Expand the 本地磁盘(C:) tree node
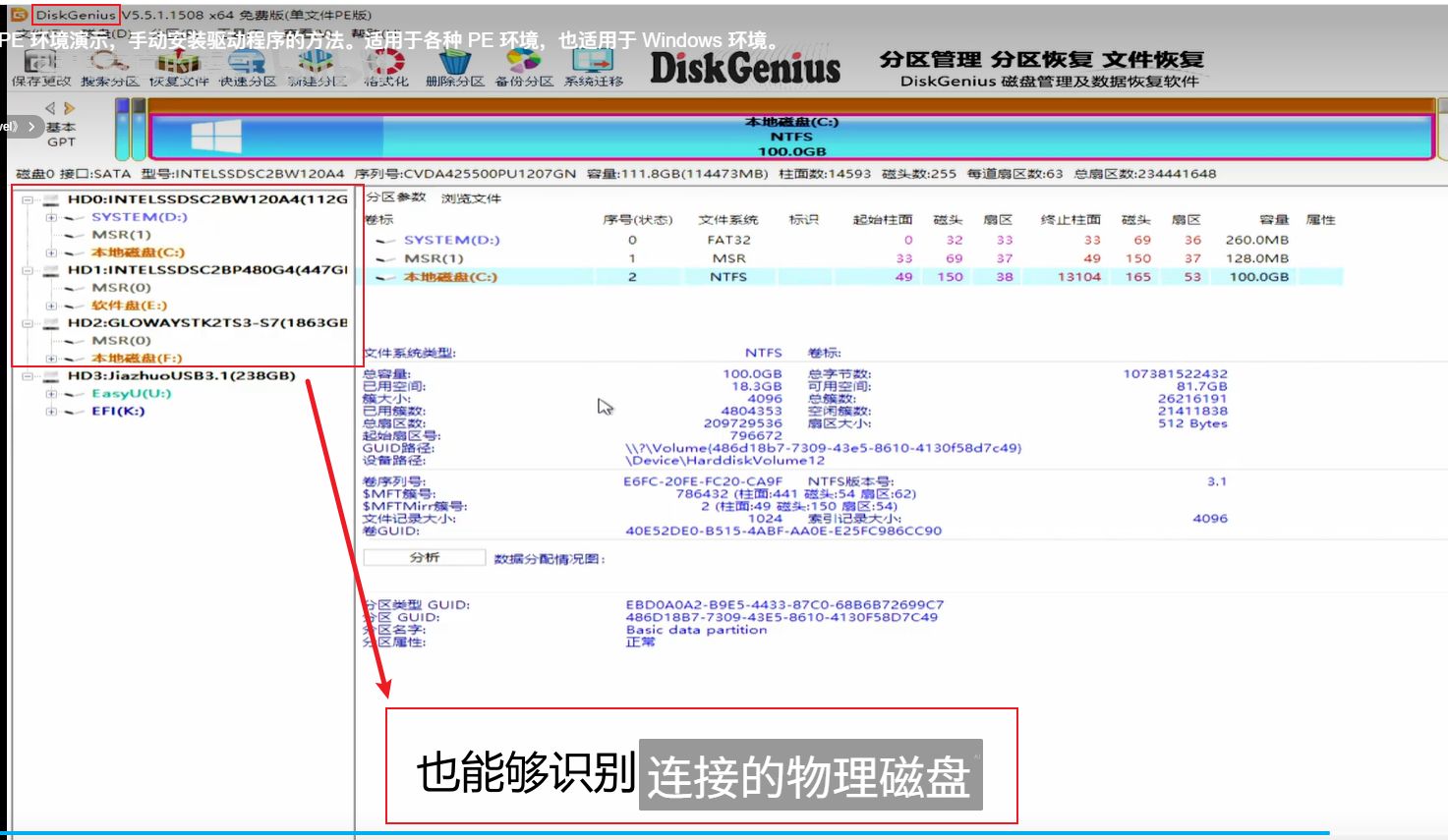Image resolution: width=1448 pixels, height=840 pixels. pyautogui.click(x=51, y=252)
